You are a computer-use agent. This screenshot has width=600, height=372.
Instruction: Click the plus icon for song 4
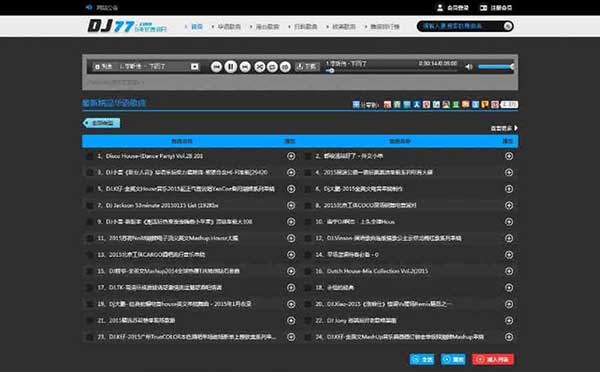tap(509, 173)
